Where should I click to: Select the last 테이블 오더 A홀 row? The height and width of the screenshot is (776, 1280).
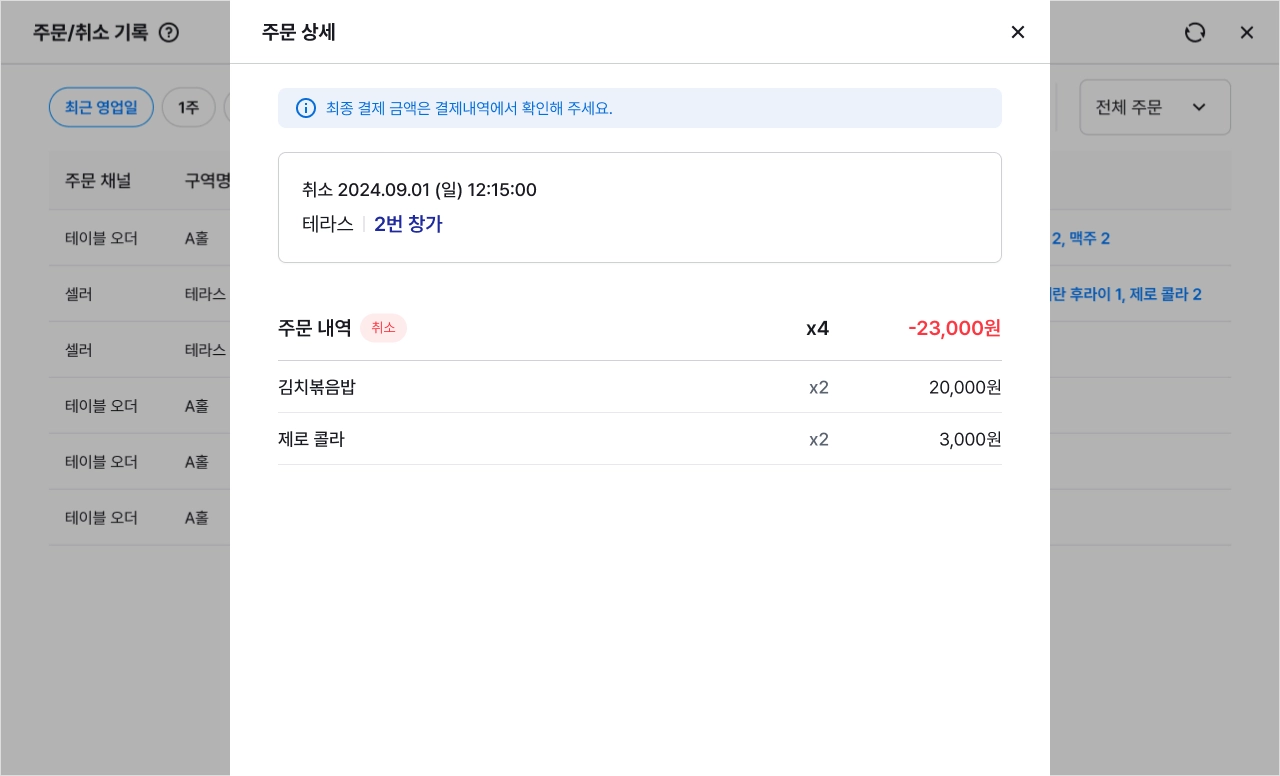tap(139, 518)
